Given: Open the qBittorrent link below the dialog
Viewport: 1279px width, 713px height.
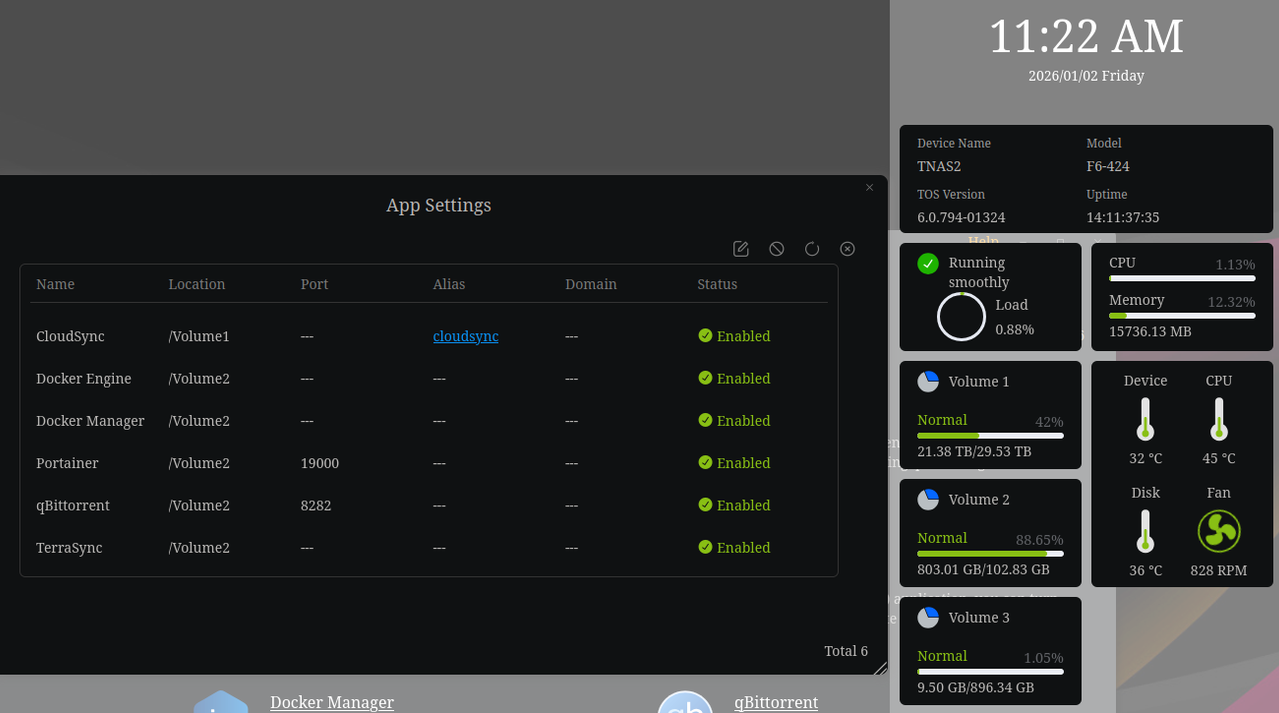Looking at the screenshot, I should point(776,702).
